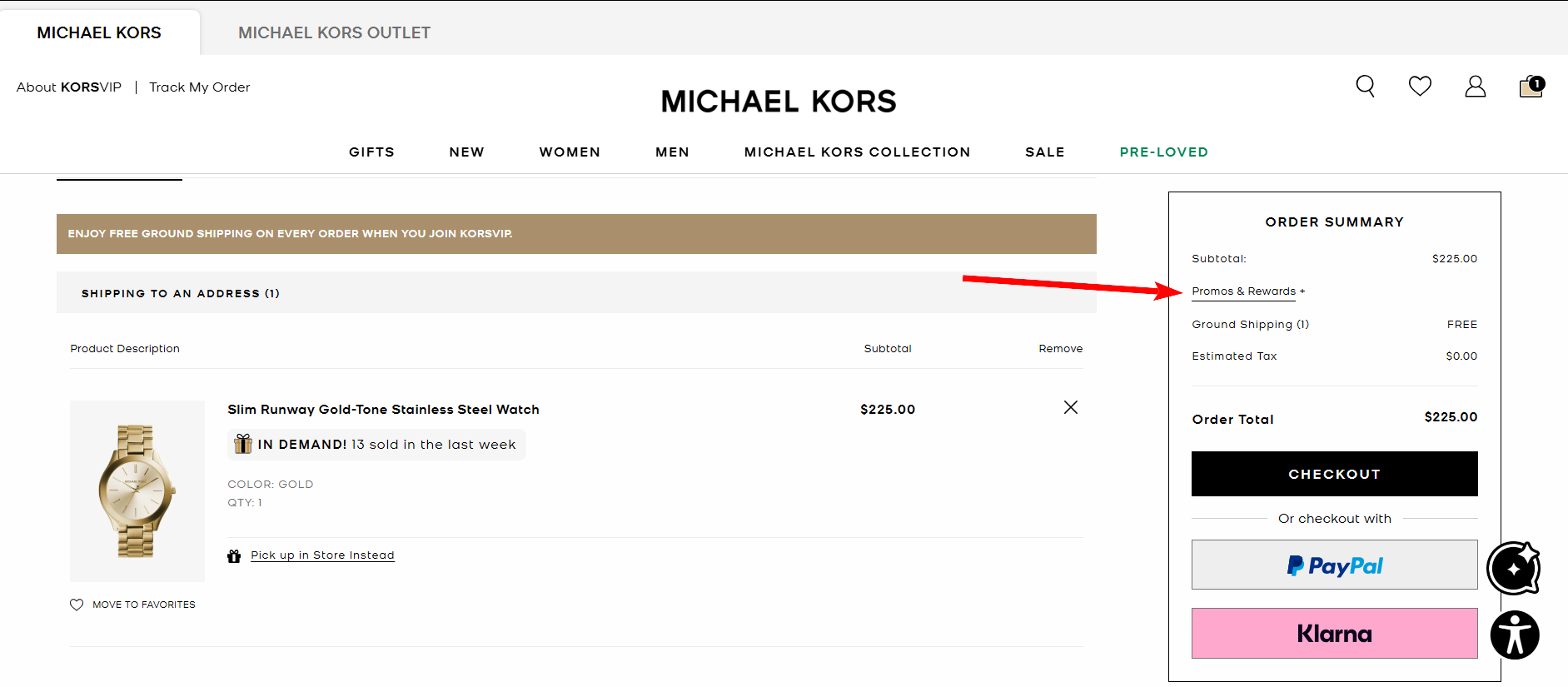Remove the watch with the X icon
Viewport: 1568px width, 687px height.
[x=1071, y=407]
